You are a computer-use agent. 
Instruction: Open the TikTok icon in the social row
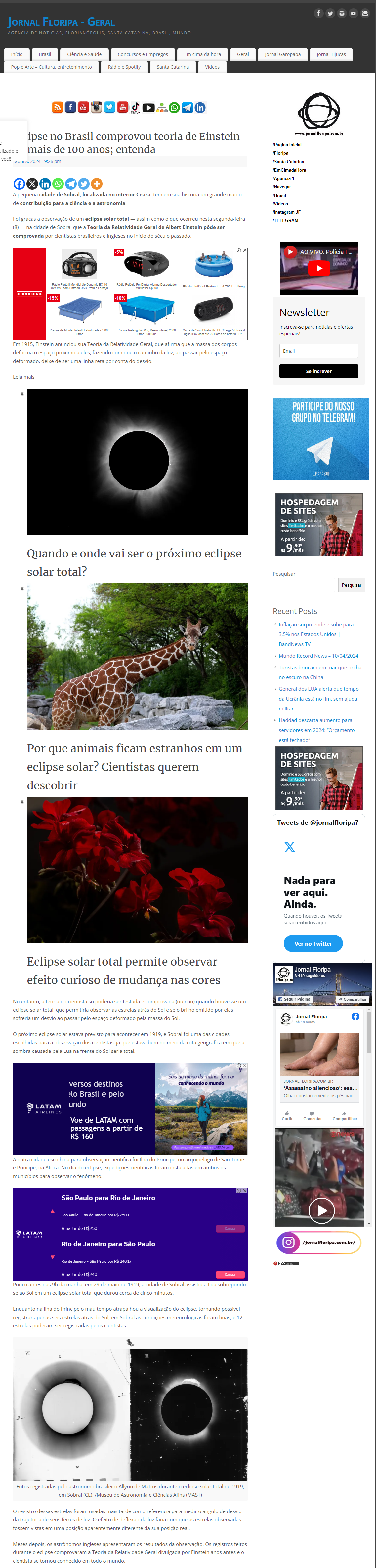click(x=135, y=108)
